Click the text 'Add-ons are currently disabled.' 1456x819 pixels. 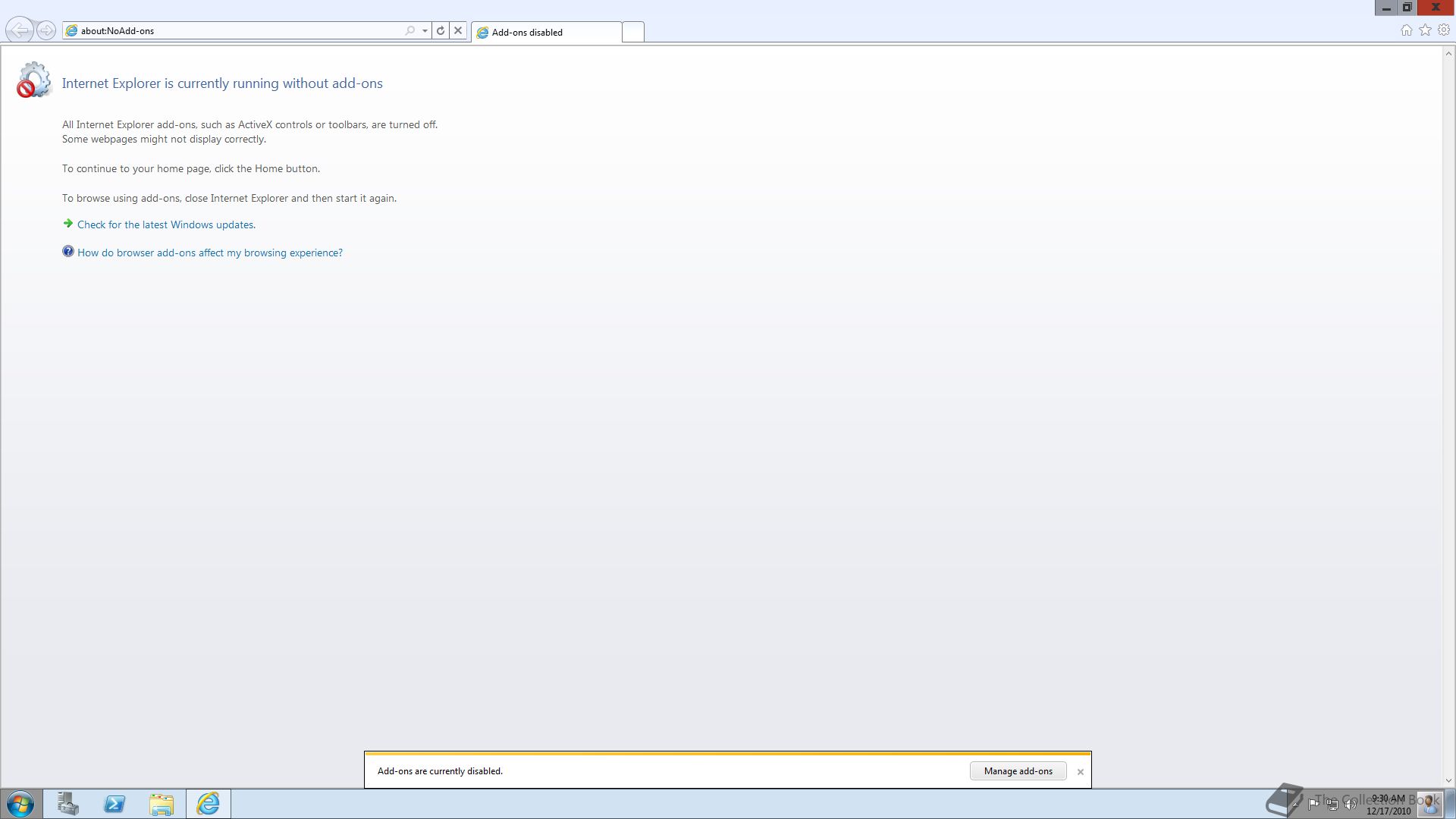click(x=440, y=771)
